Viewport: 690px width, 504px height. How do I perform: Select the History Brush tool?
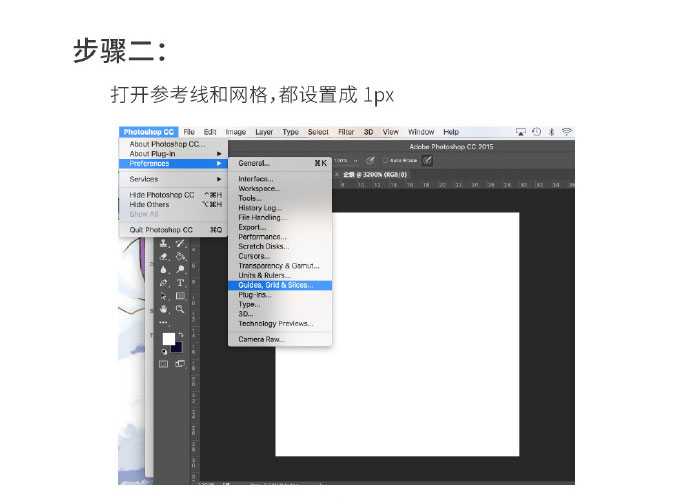pos(180,243)
